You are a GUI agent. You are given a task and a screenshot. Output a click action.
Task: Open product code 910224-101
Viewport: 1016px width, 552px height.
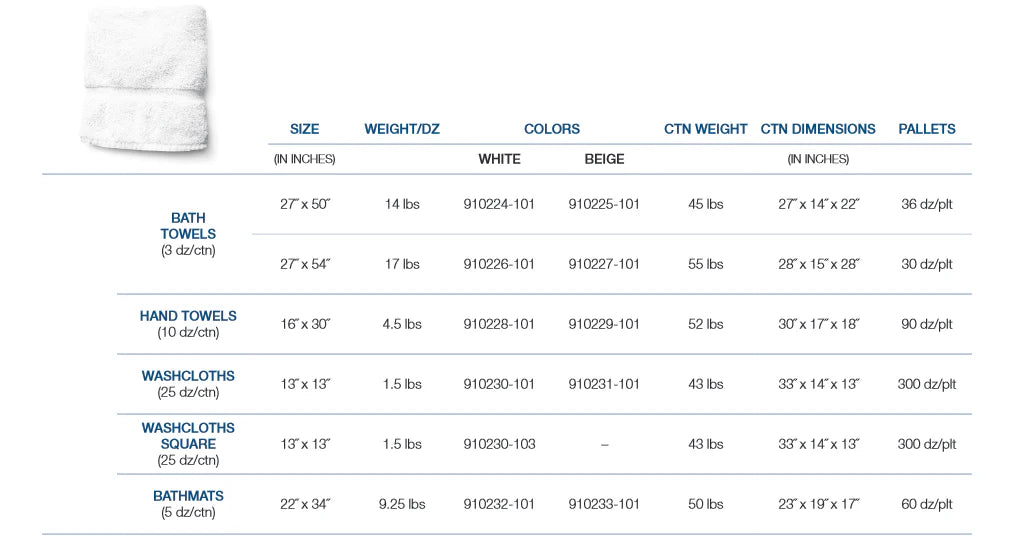pyautogui.click(x=499, y=204)
